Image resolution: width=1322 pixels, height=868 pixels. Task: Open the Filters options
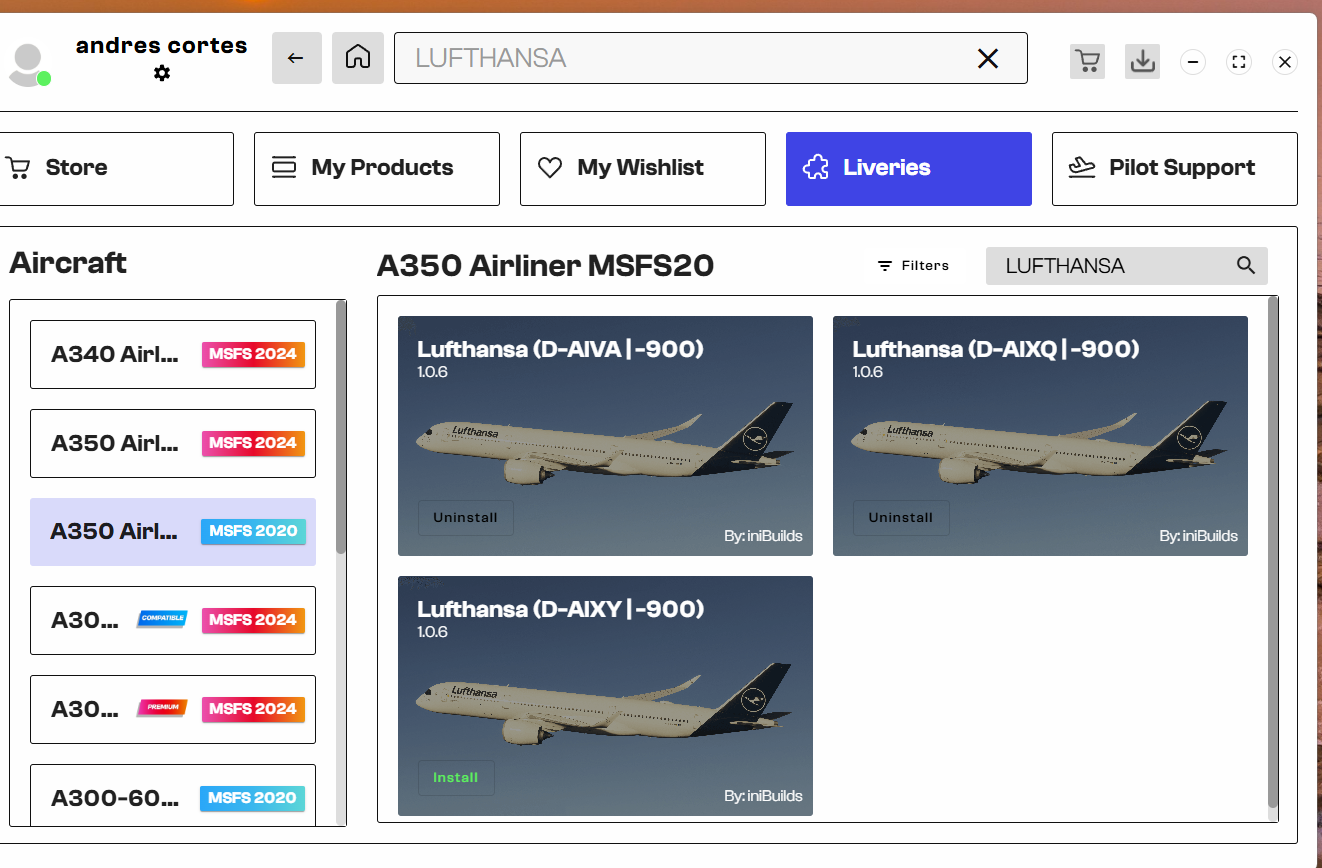(913, 265)
